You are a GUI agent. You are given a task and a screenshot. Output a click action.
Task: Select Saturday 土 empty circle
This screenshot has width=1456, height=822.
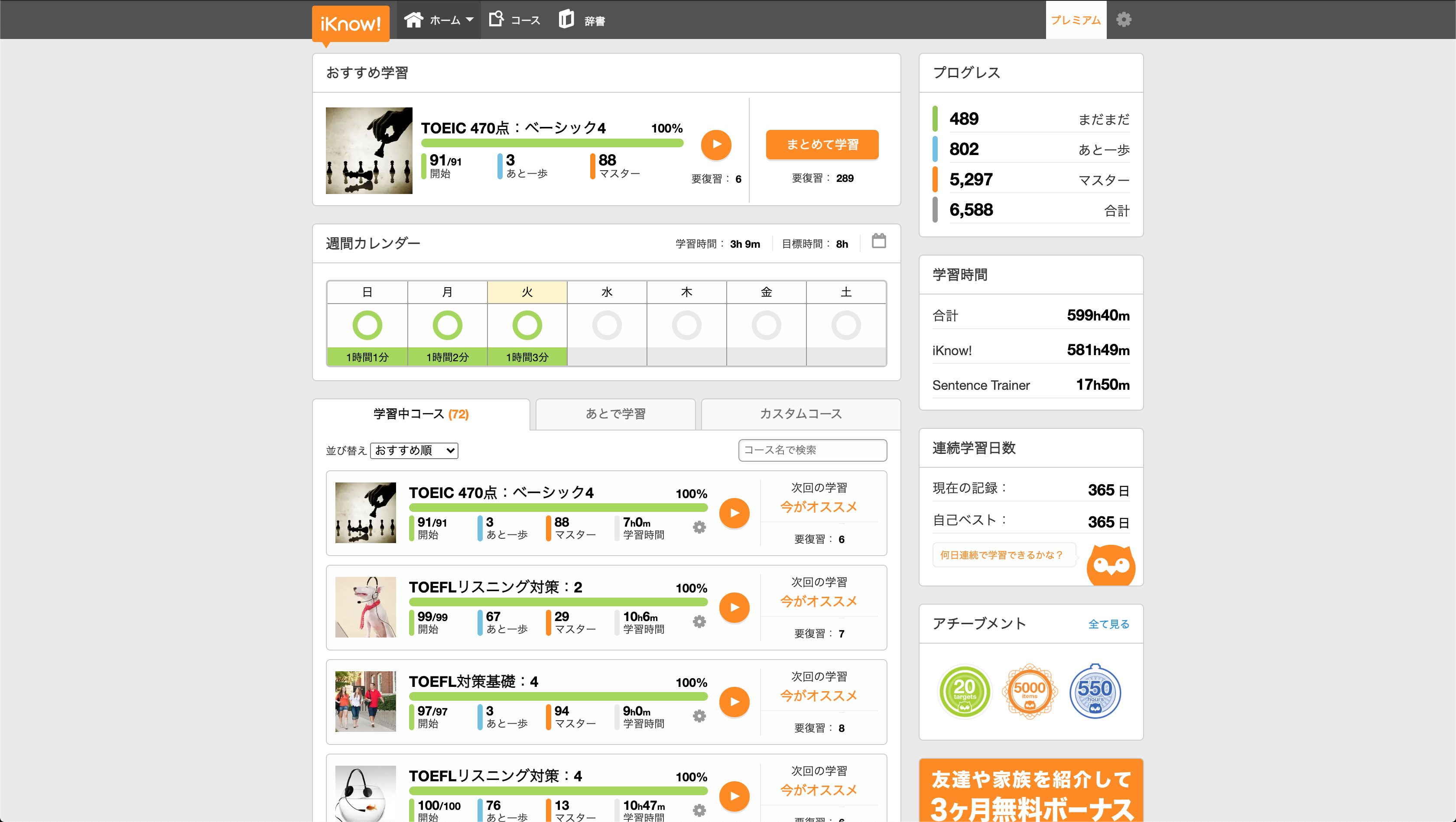point(846,325)
